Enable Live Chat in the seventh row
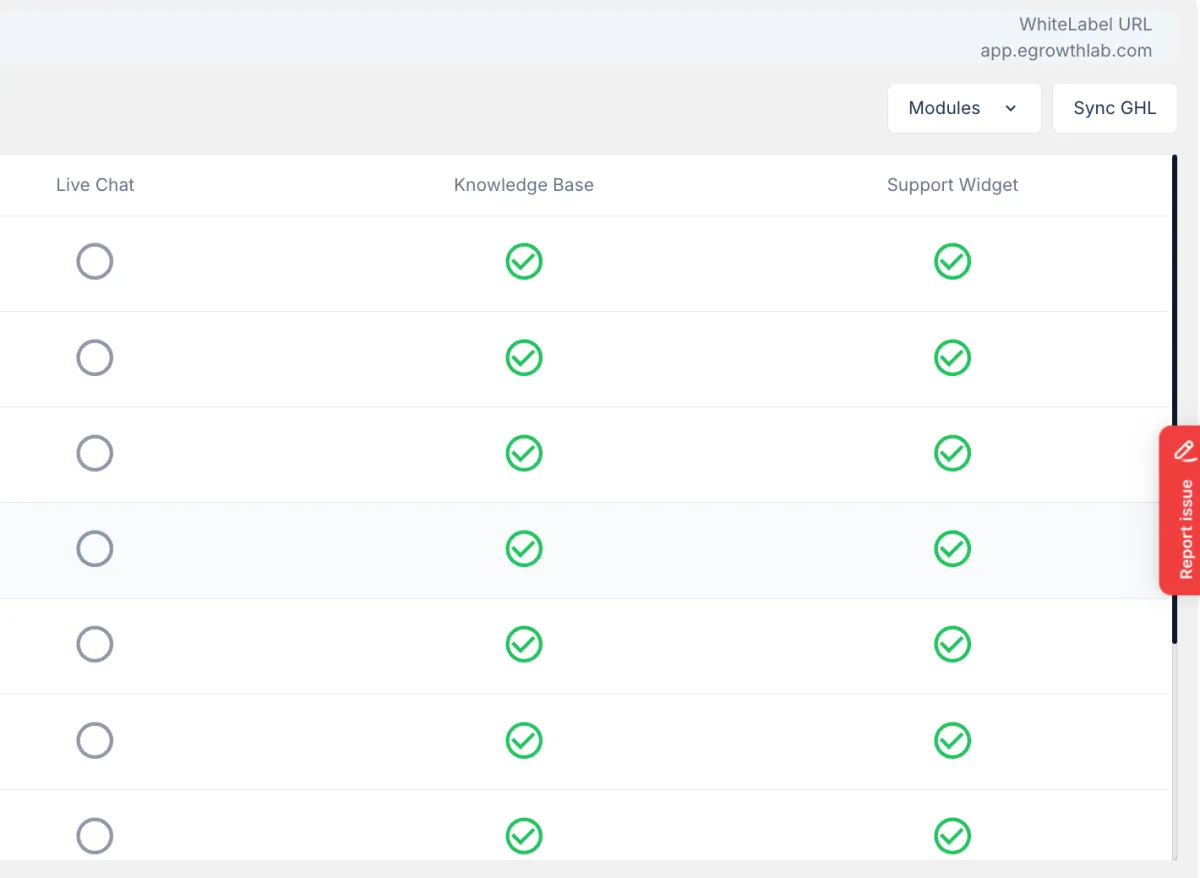Screen dimensions: 1200x878 pos(95,836)
